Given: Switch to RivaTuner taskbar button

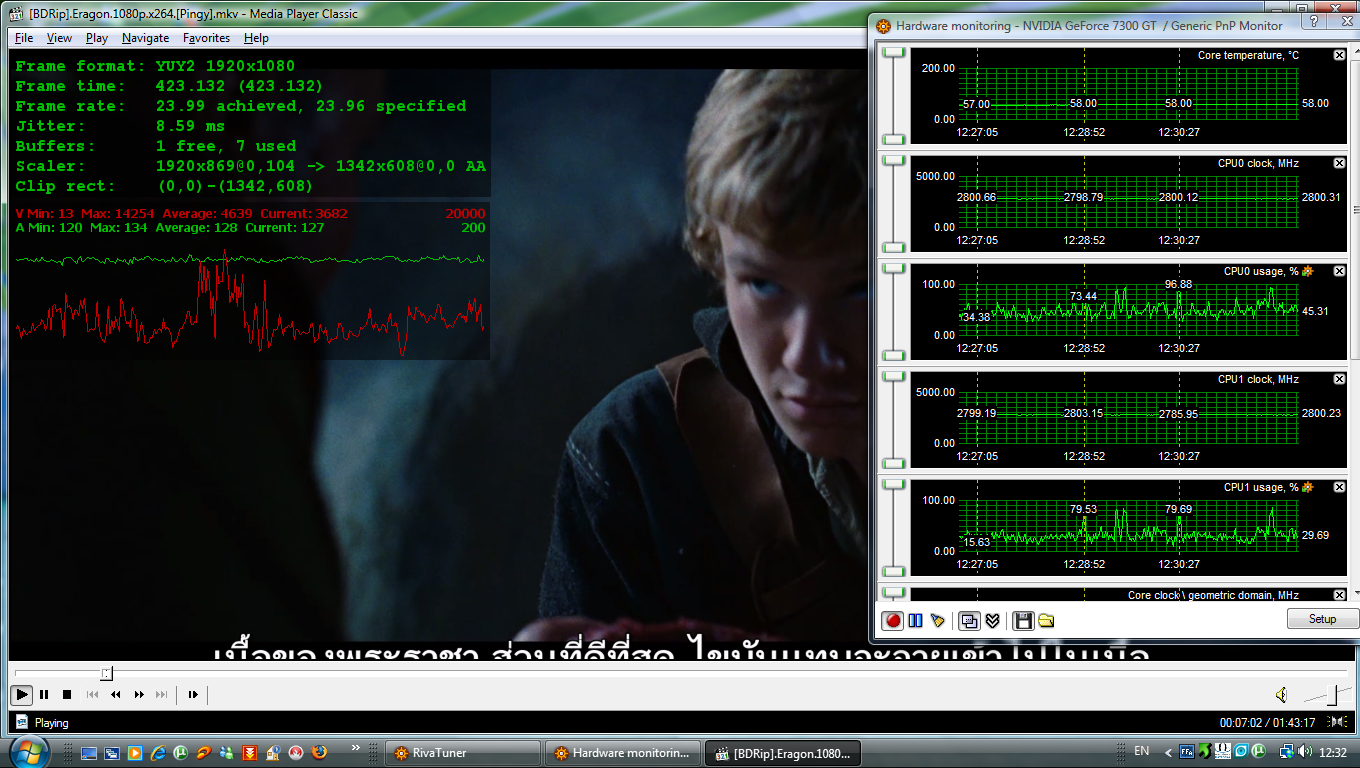Looking at the screenshot, I should pyautogui.click(x=463, y=753).
